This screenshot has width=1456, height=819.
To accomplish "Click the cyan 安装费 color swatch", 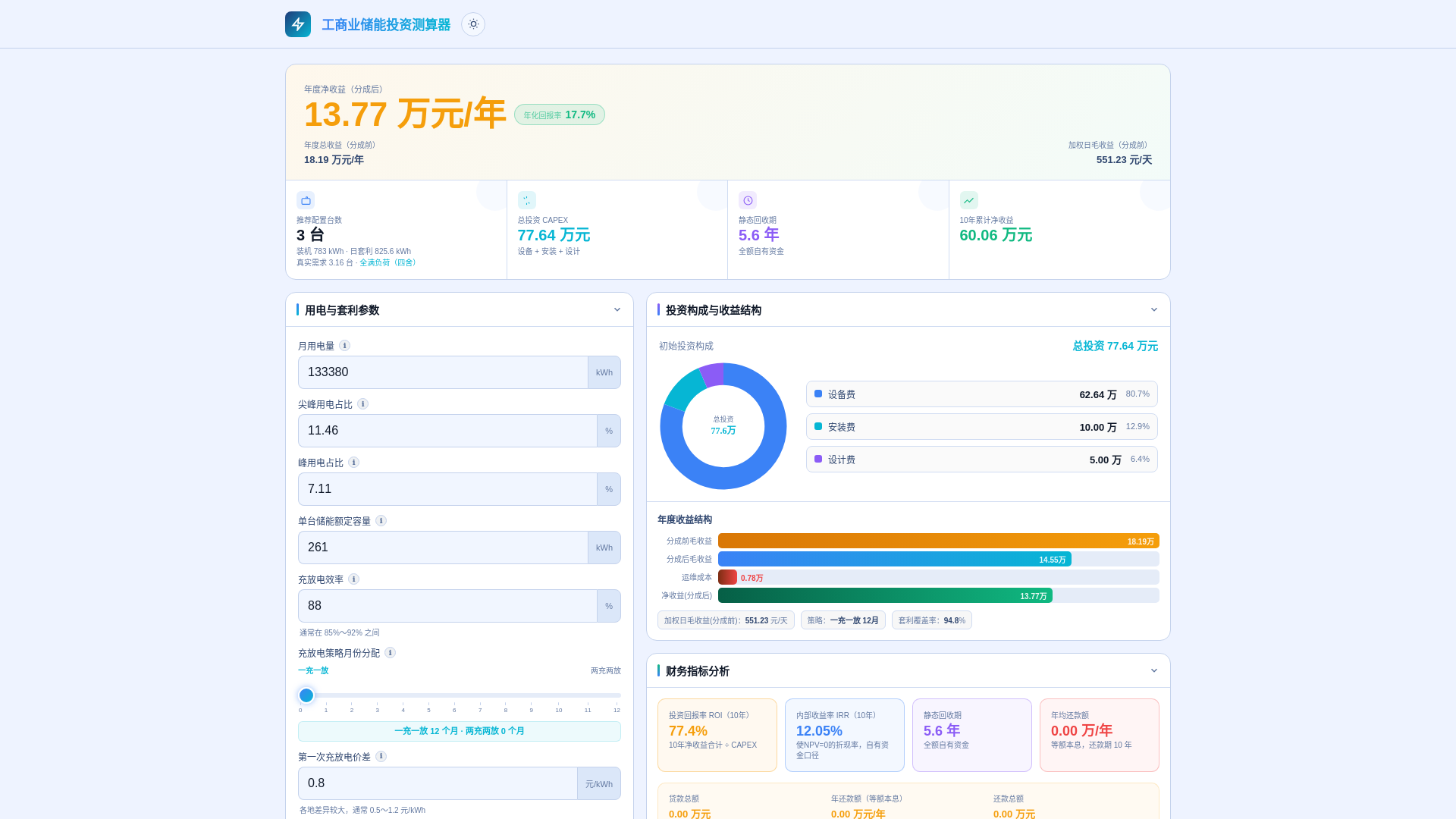I will click(818, 426).
